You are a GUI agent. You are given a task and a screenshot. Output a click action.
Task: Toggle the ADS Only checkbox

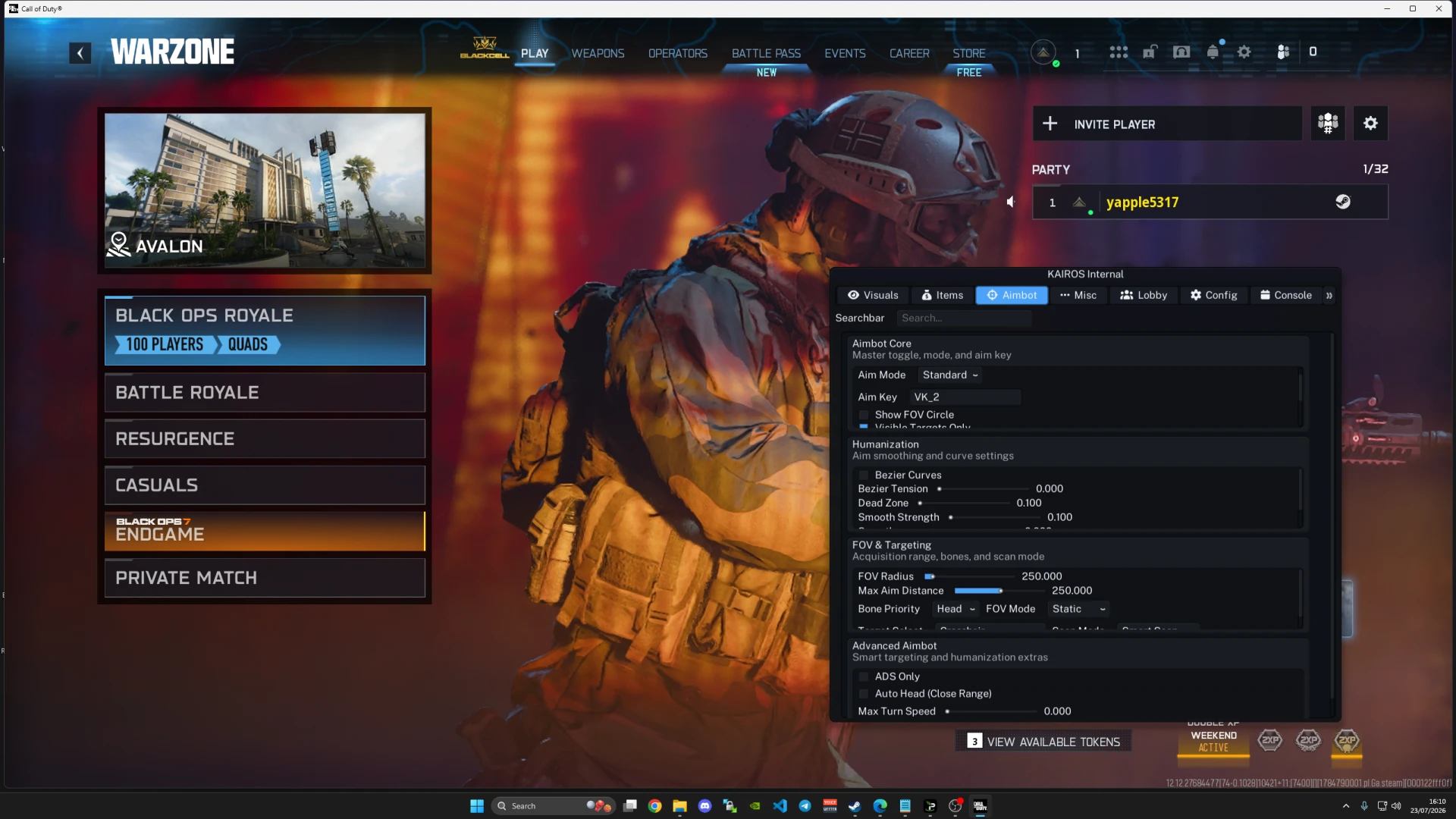(x=864, y=676)
